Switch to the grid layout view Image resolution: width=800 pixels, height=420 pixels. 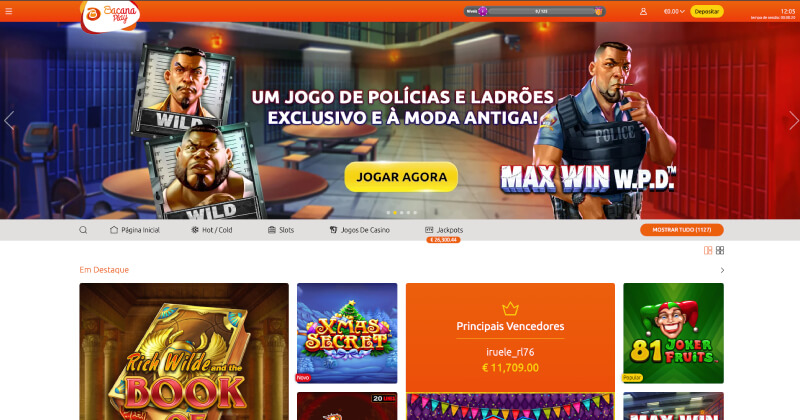[720, 250]
